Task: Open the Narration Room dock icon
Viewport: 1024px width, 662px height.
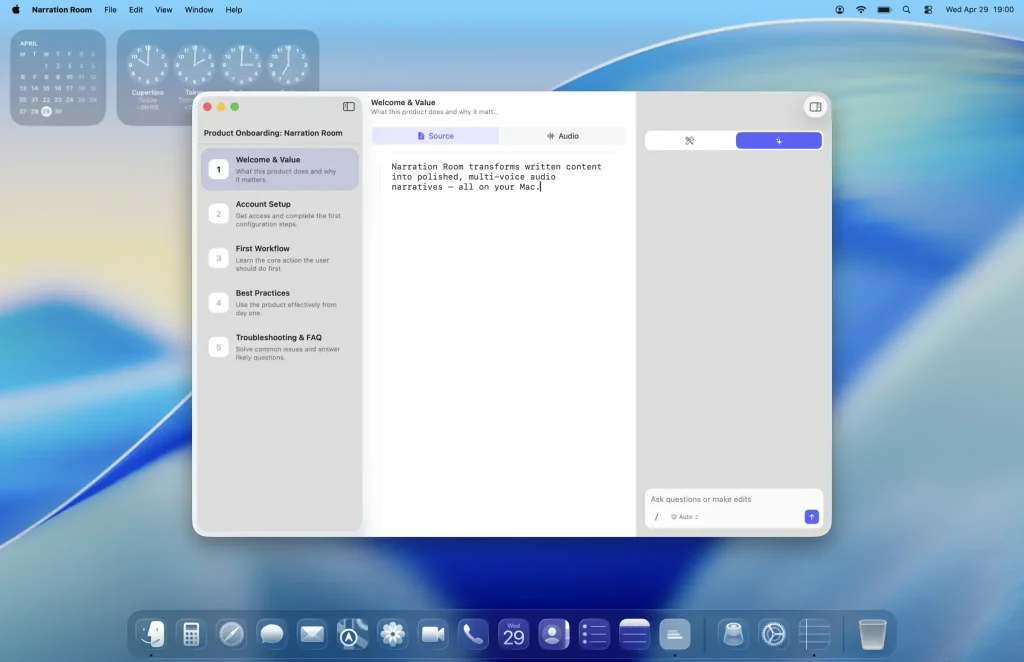Action: [675, 634]
